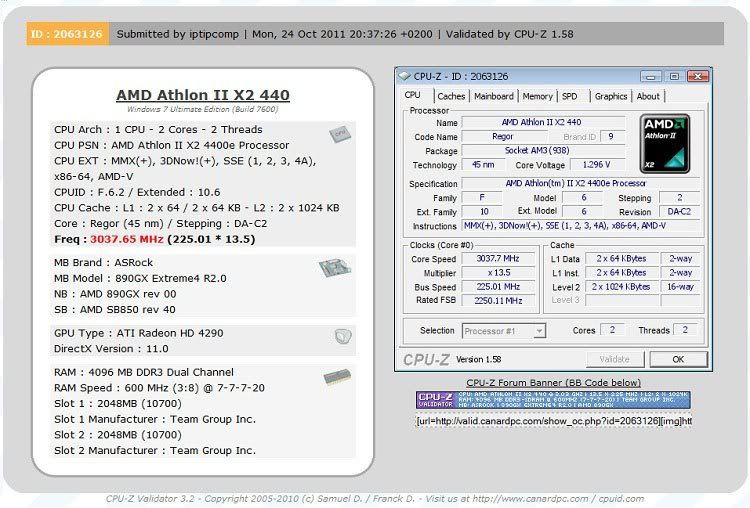Screen dimensions: 750x508
Task: Switch to the About tab
Action: pyautogui.click(x=648, y=96)
